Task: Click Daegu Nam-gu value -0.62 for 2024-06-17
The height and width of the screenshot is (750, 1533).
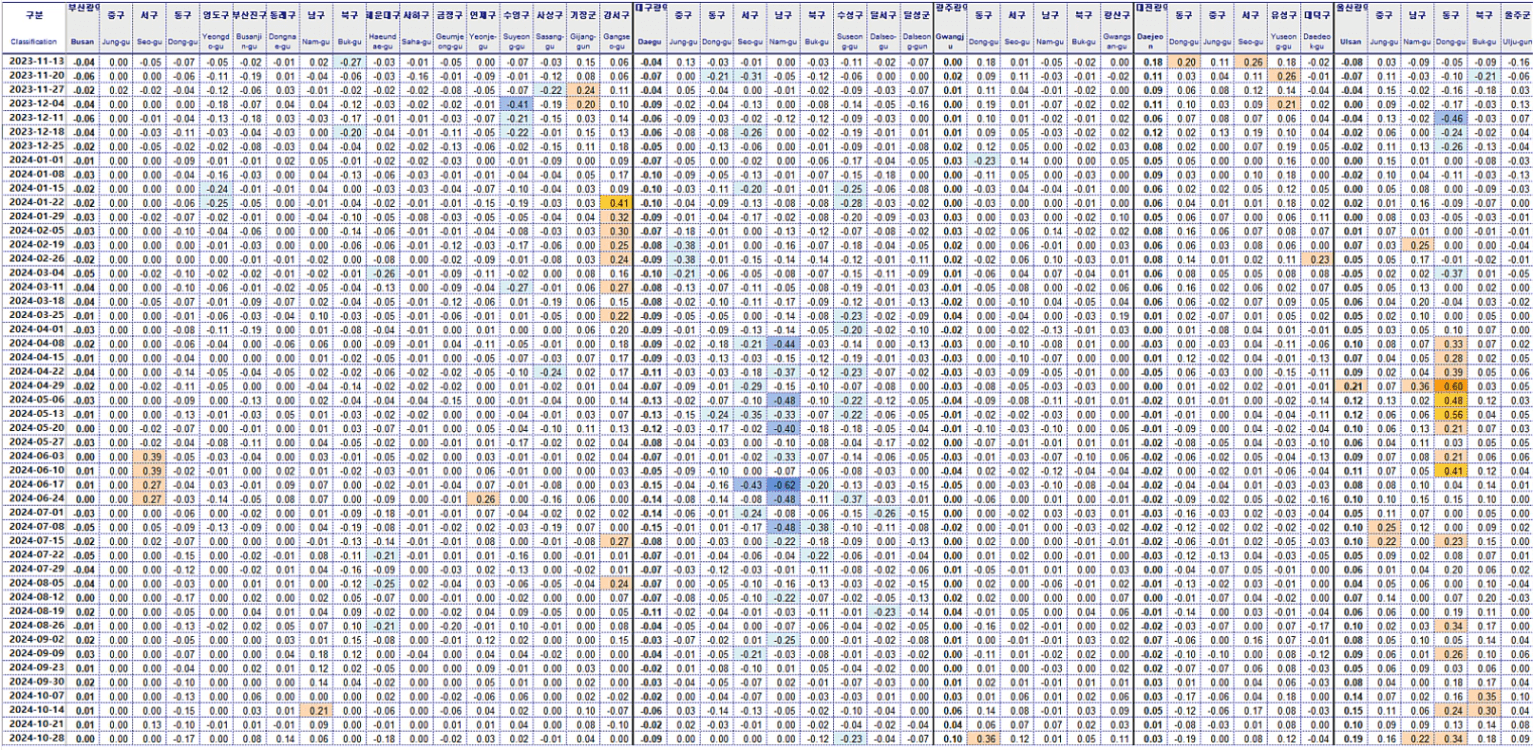Action: coord(784,483)
